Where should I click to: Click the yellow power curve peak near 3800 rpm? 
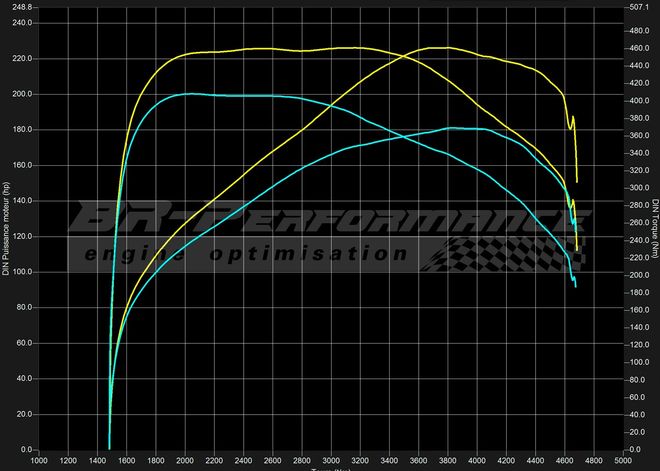(x=440, y=47)
